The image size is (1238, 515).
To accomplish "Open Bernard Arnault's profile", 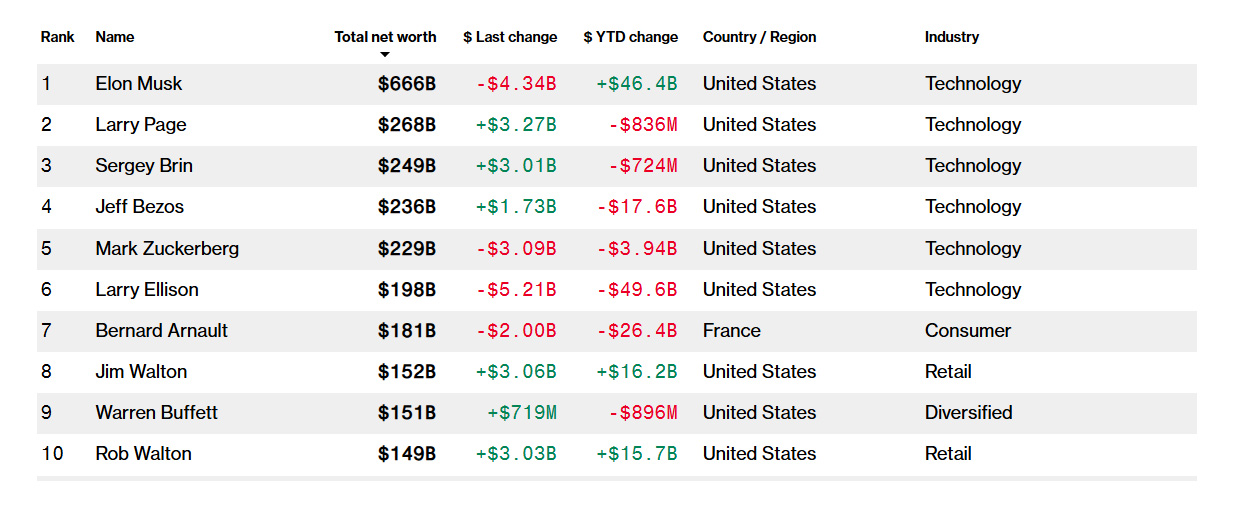I will tap(162, 331).
